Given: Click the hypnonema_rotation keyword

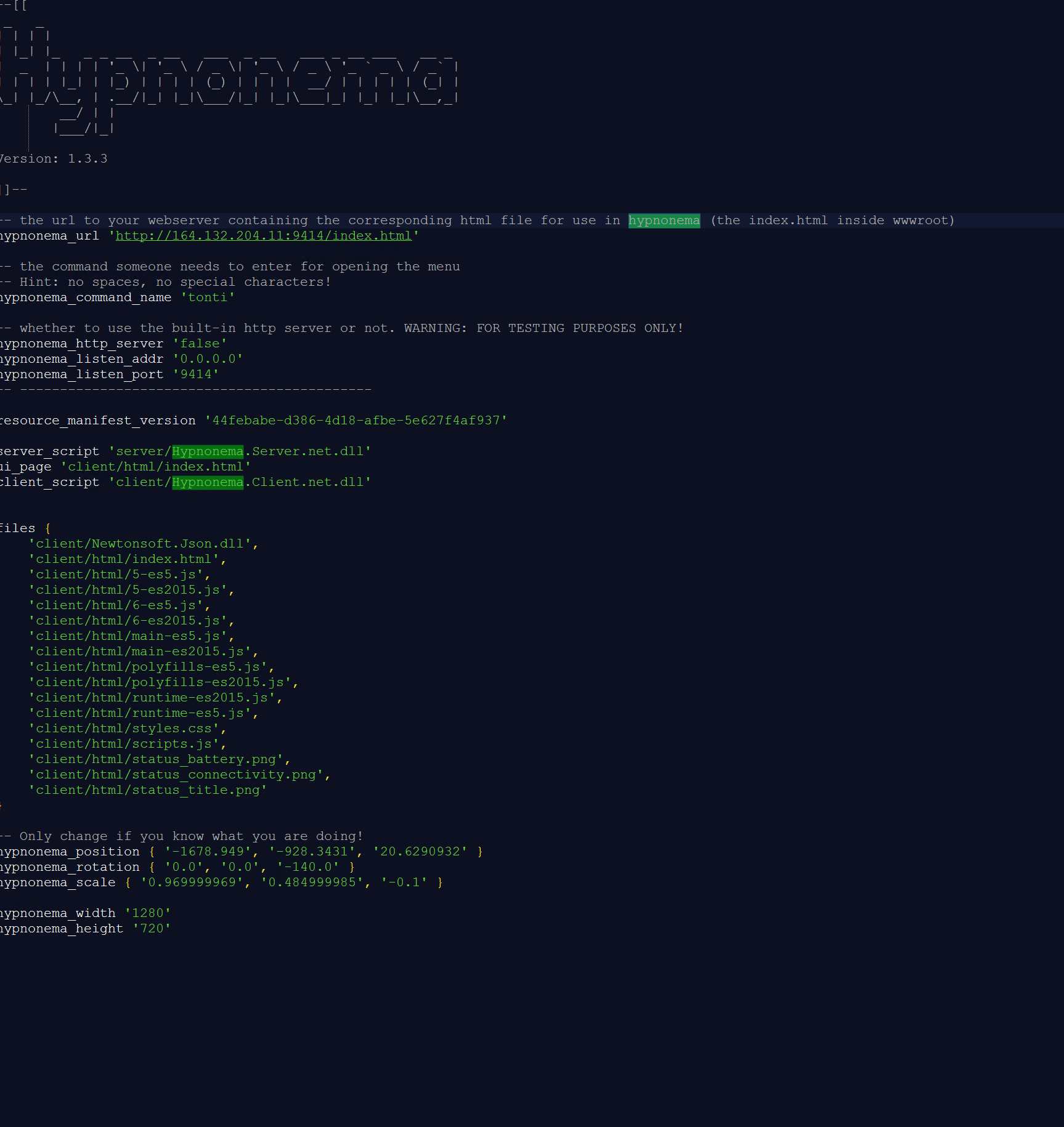Looking at the screenshot, I should (x=70, y=867).
